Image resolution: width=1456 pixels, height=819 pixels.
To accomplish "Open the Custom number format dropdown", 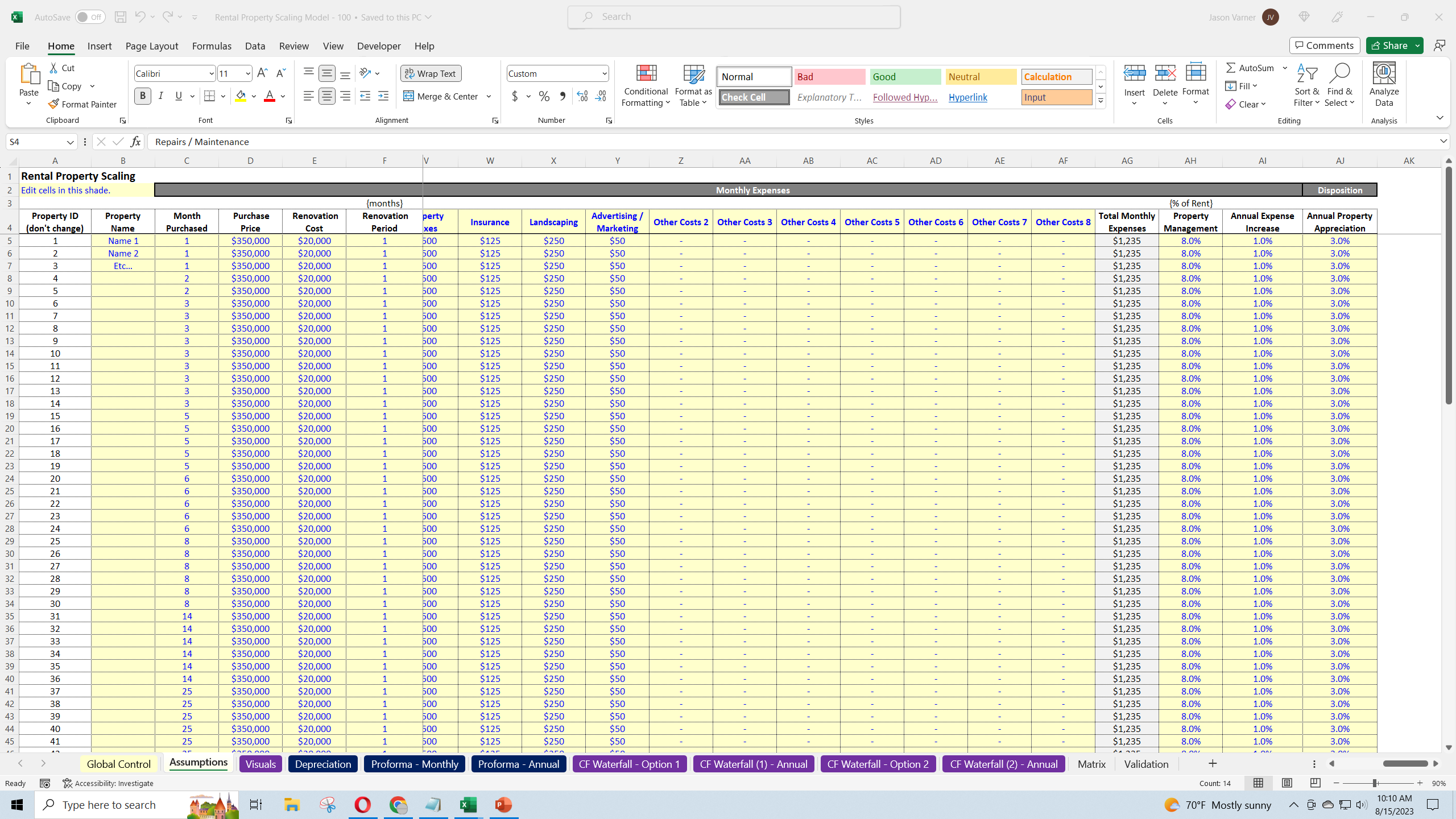I will point(604,73).
